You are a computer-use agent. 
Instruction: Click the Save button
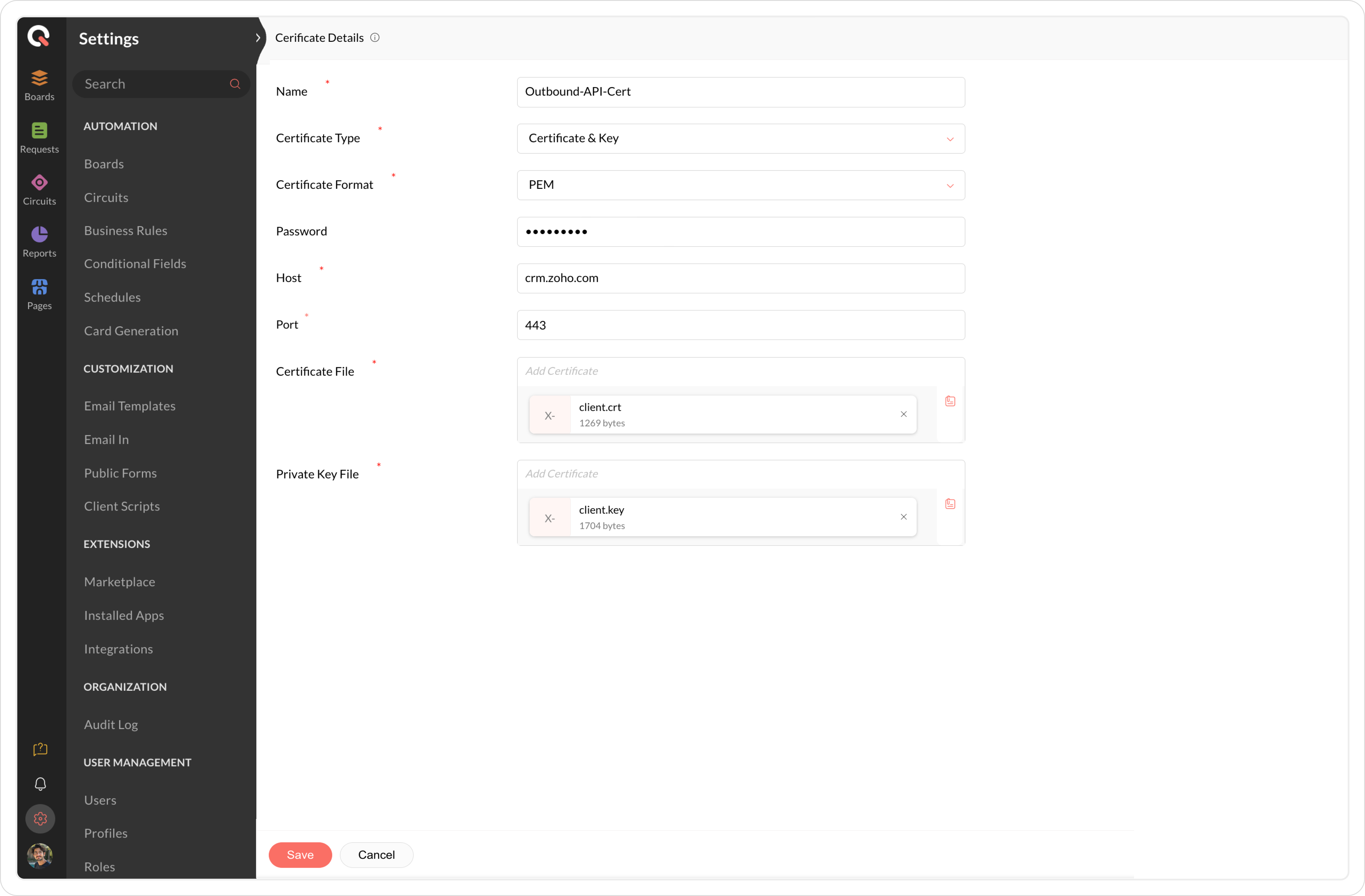[300, 854]
